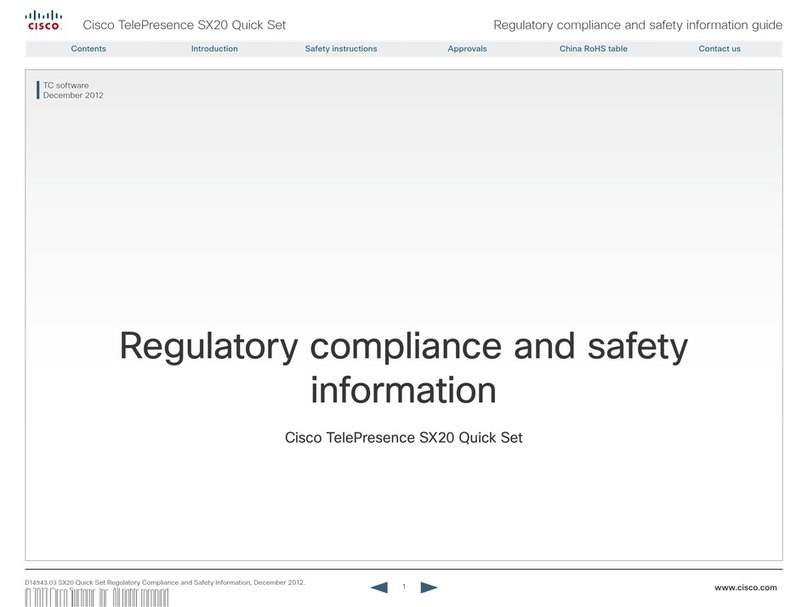808x607 pixels.
Task: Open the Contents tab
Action: tap(89, 49)
